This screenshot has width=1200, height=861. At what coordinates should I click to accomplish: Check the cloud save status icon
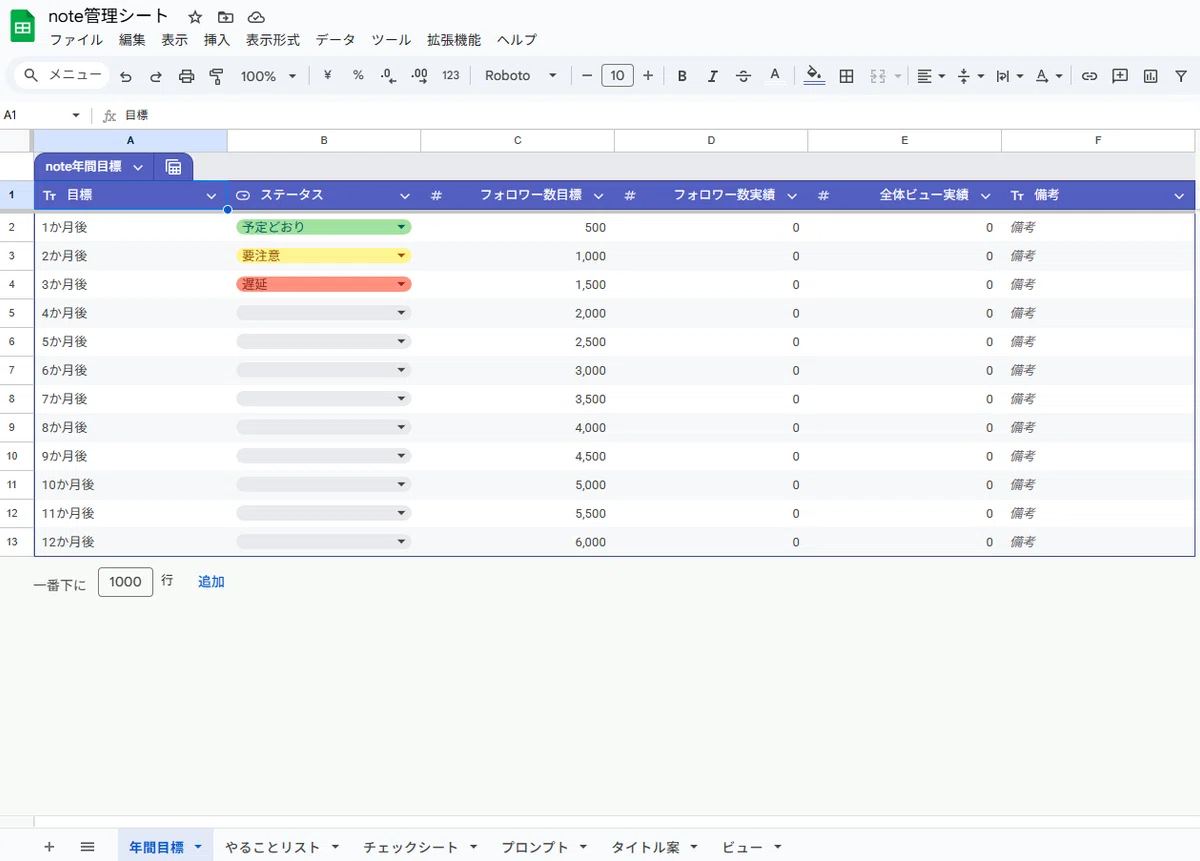coord(256,17)
